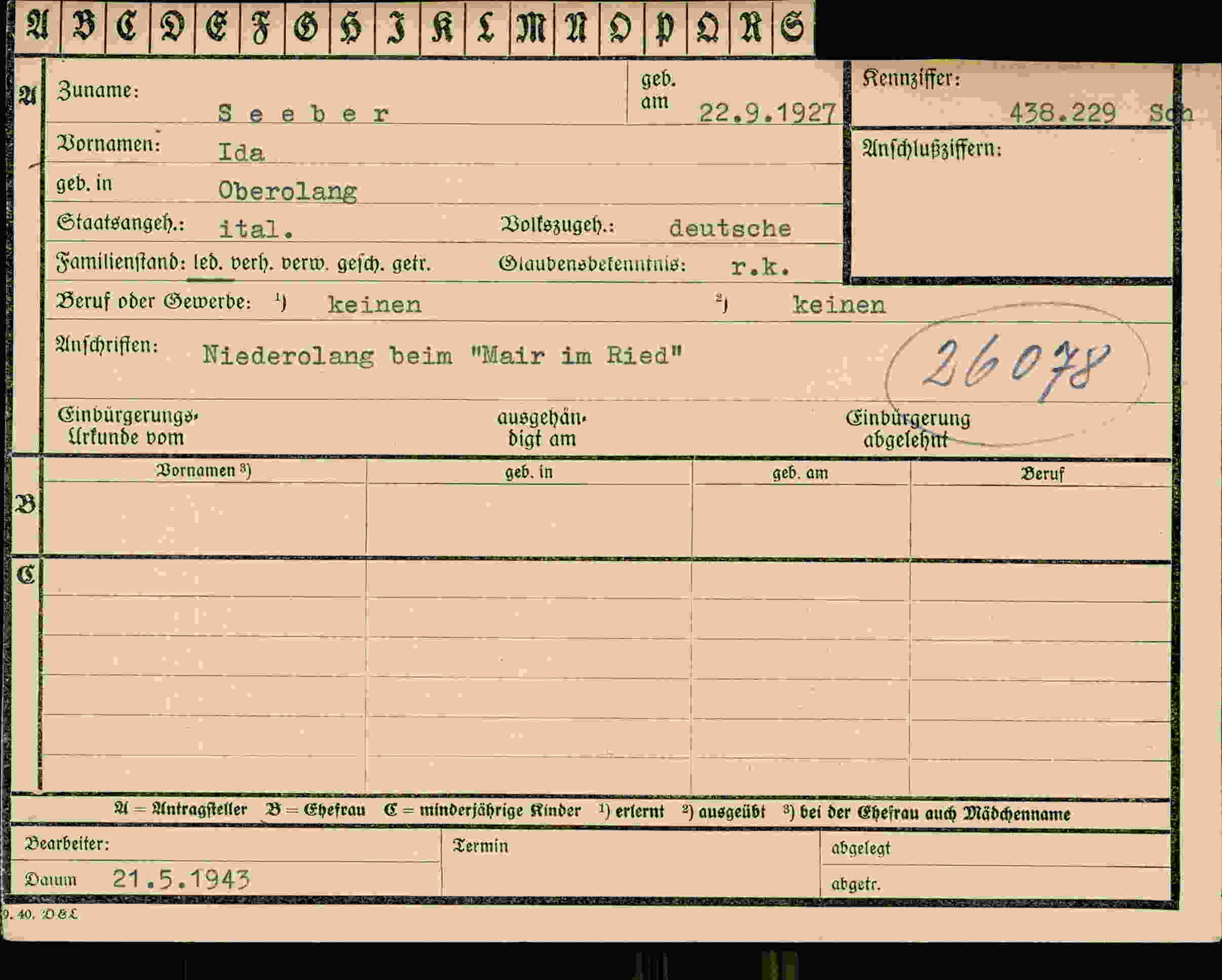Click the handwritten number "26078"
1222x980 pixels.
click(1016, 369)
